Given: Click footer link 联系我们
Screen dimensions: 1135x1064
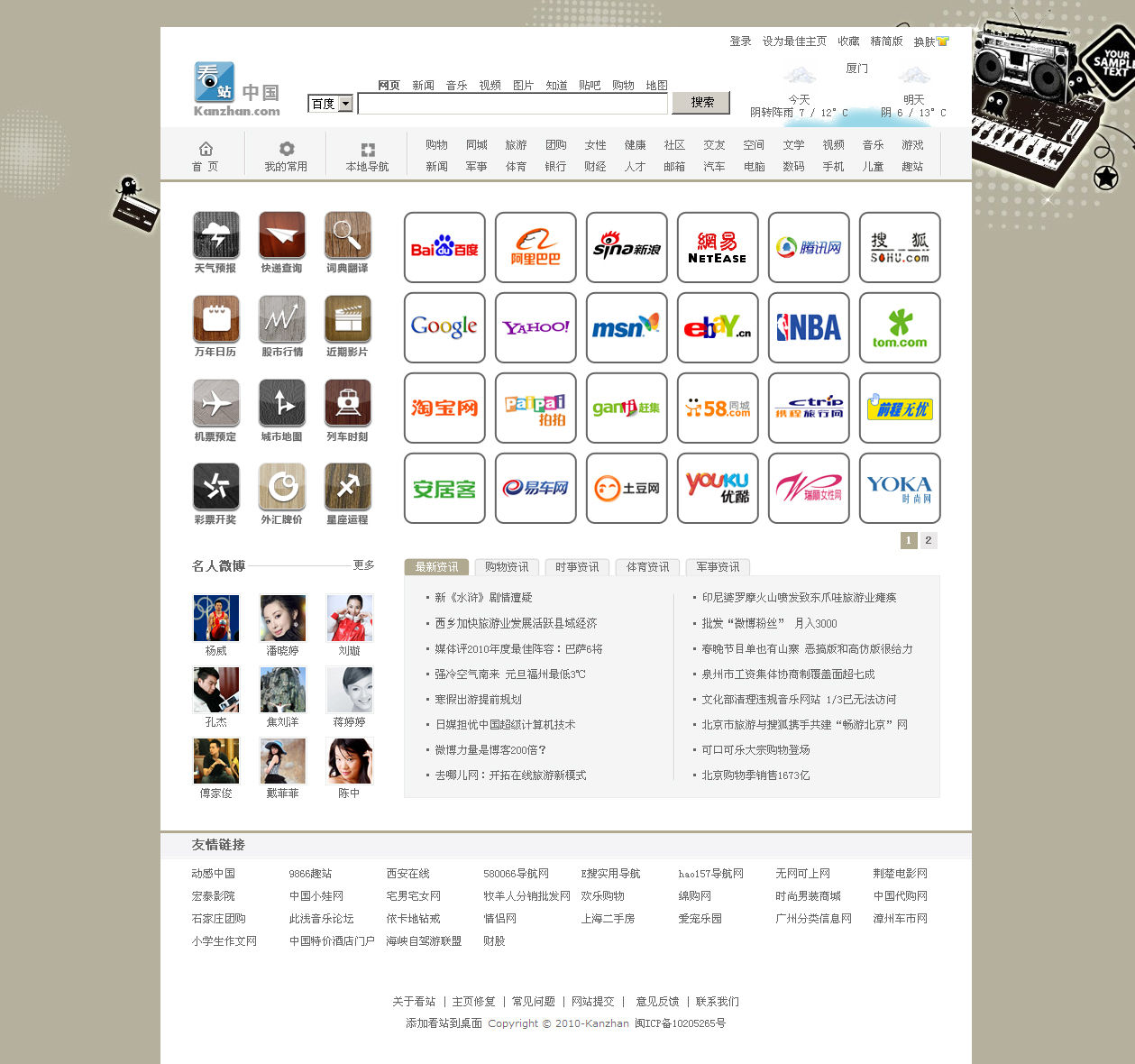Looking at the screenshot, I should (717, 1002).
